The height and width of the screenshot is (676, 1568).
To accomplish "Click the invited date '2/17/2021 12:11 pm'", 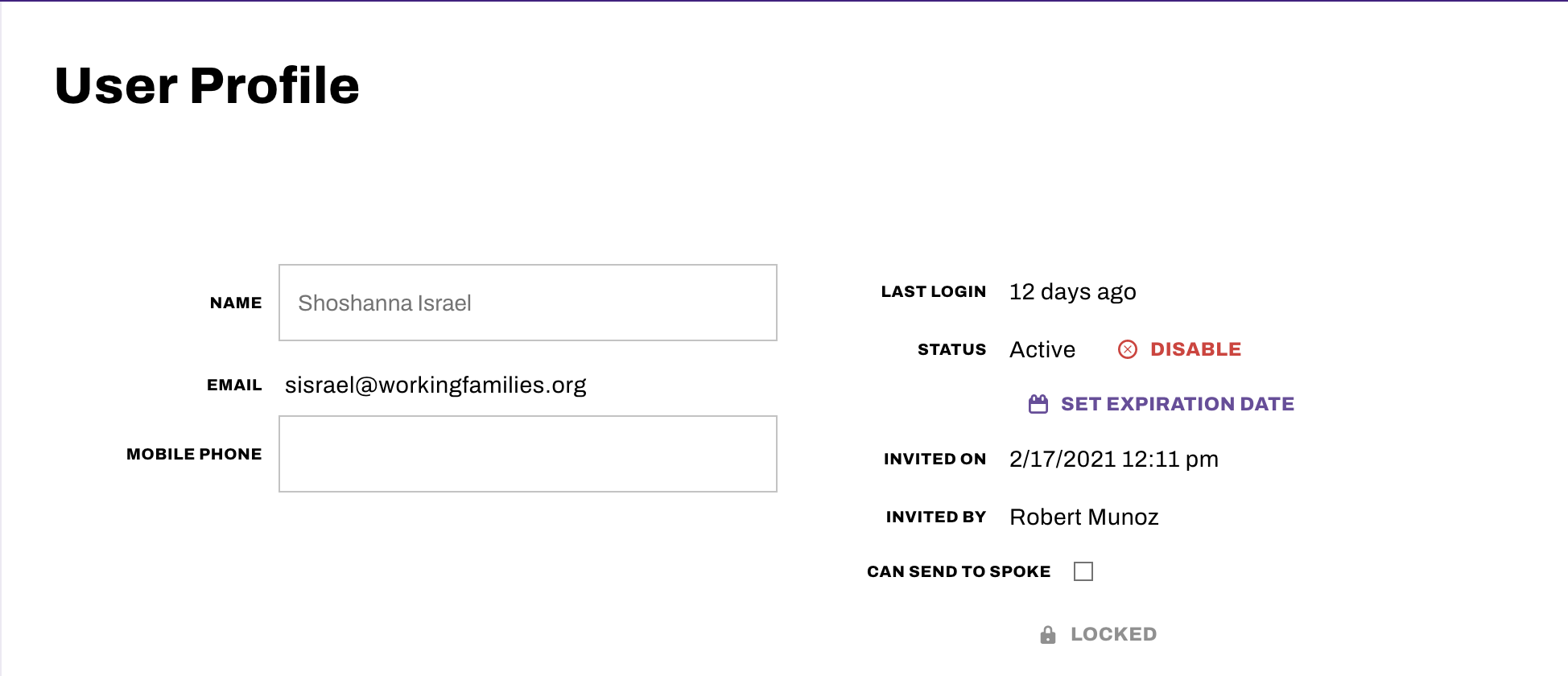I will 1114,459.
